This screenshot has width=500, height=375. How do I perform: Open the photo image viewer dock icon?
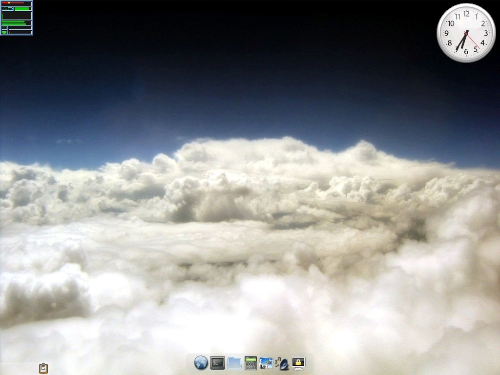266,363
